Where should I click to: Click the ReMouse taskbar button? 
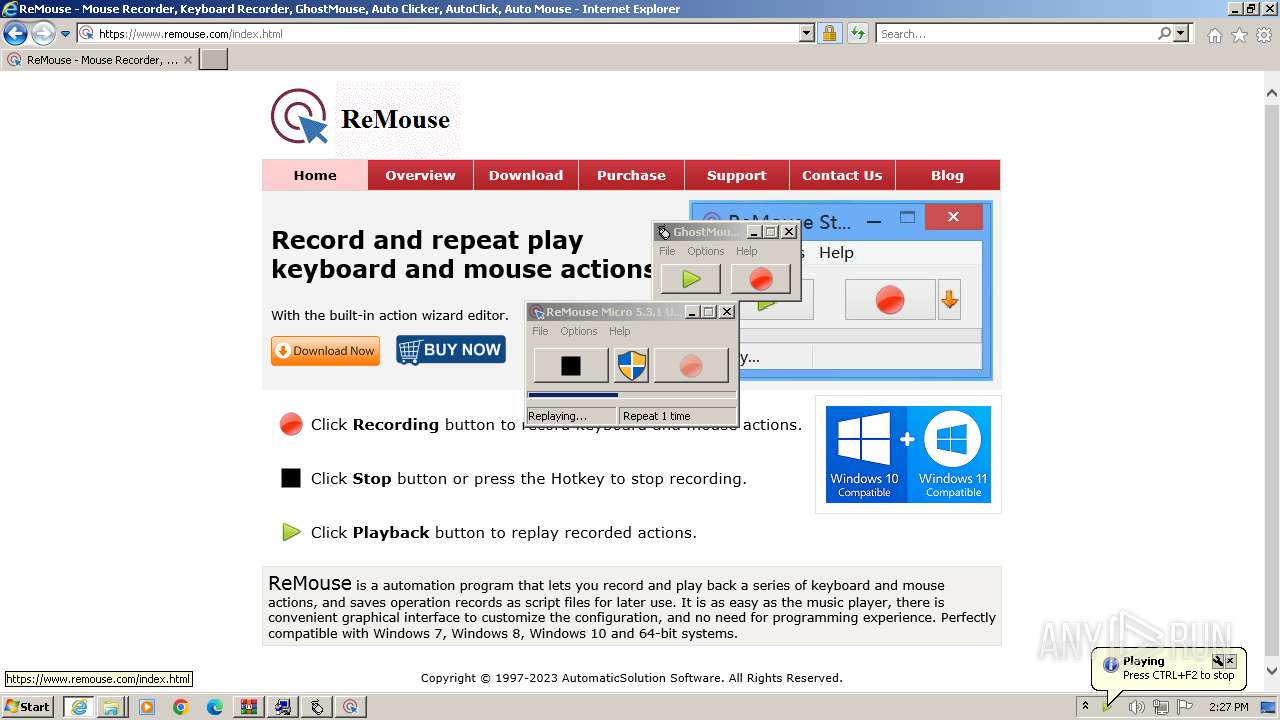pos(351,707)
